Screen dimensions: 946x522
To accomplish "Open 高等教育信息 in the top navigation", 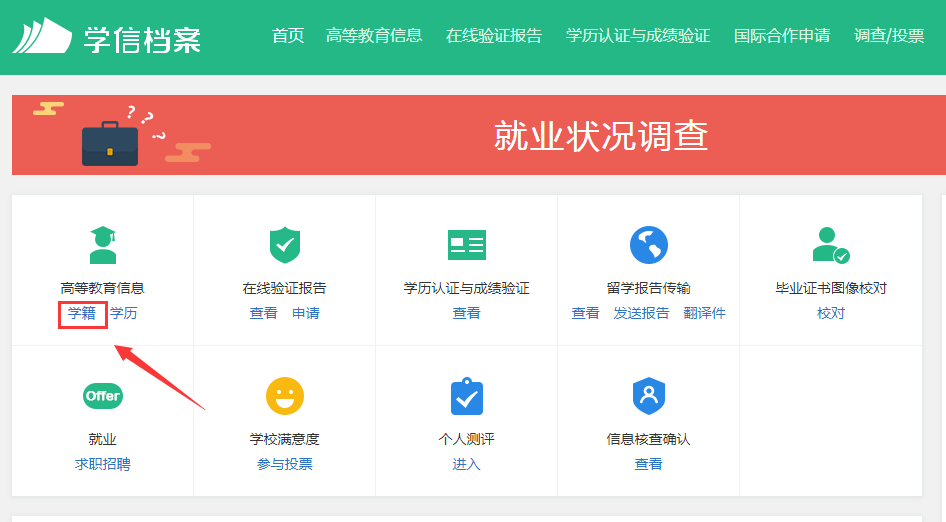I will pyautogui.click(x=374, y=36).
